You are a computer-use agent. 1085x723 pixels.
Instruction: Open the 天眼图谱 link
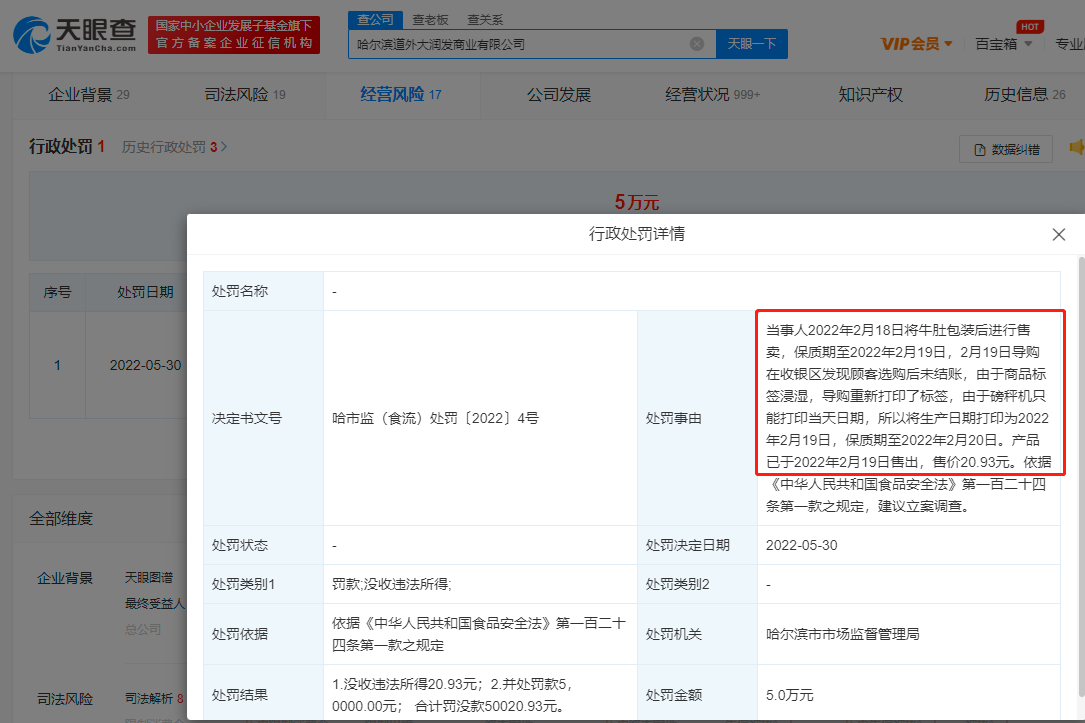tap(148, 578)
